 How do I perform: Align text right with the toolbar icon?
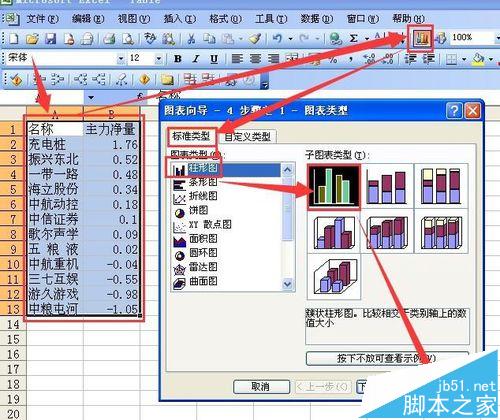tap(274, 59)
